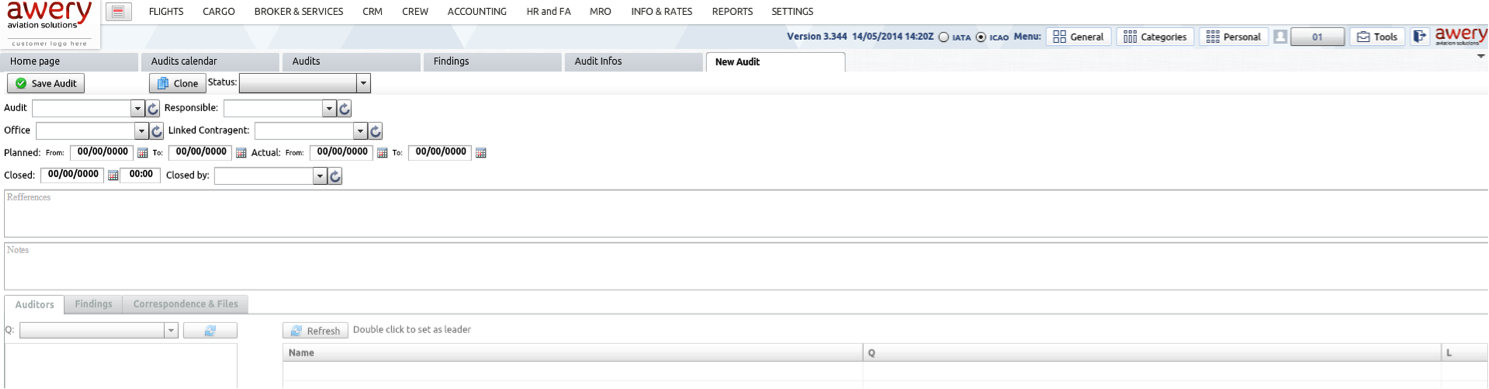
Task: Select the IATA radio button
Action: [x=943, y=37]
